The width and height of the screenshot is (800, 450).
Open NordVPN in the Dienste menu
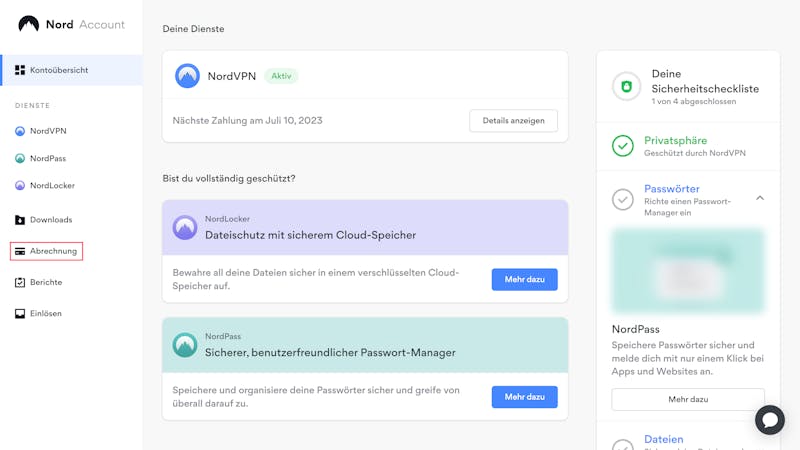point(48,131)
